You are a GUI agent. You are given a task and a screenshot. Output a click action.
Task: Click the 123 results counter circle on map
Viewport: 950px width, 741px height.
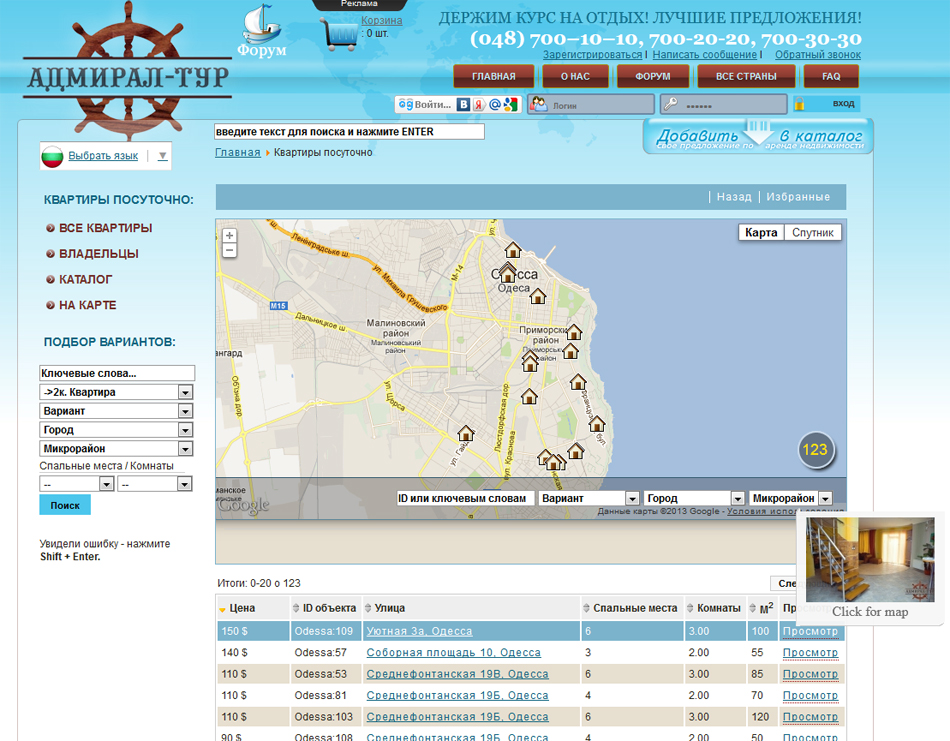[815, 450]
